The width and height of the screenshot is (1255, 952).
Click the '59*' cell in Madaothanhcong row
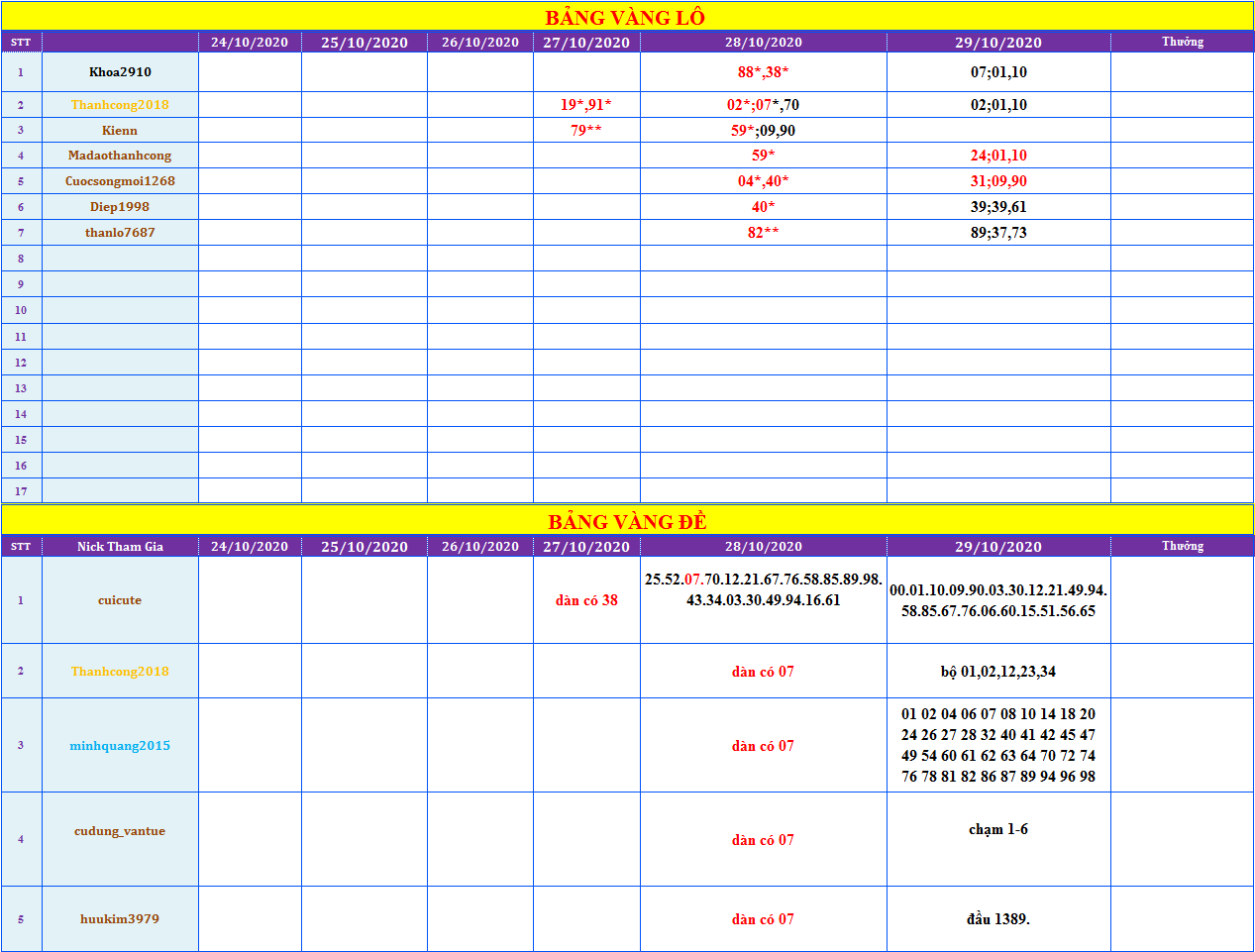pos(764,156)
